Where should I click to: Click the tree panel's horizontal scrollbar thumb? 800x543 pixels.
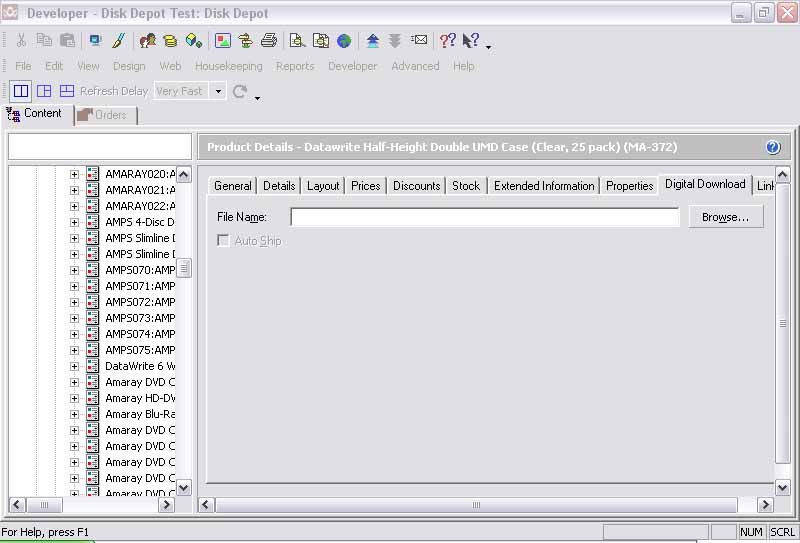[43, 505]
